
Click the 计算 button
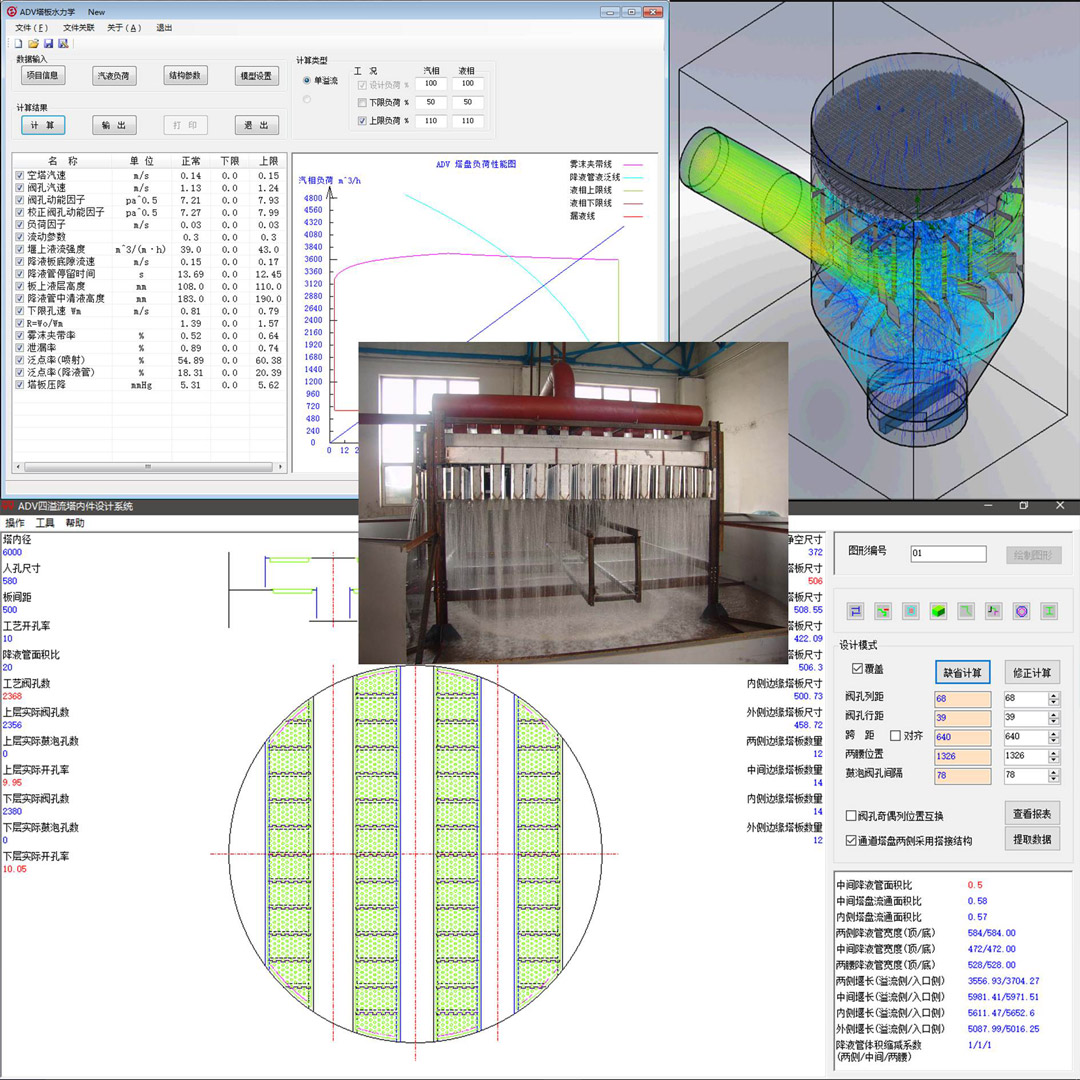pyautogui.click(x=42, y=125)
